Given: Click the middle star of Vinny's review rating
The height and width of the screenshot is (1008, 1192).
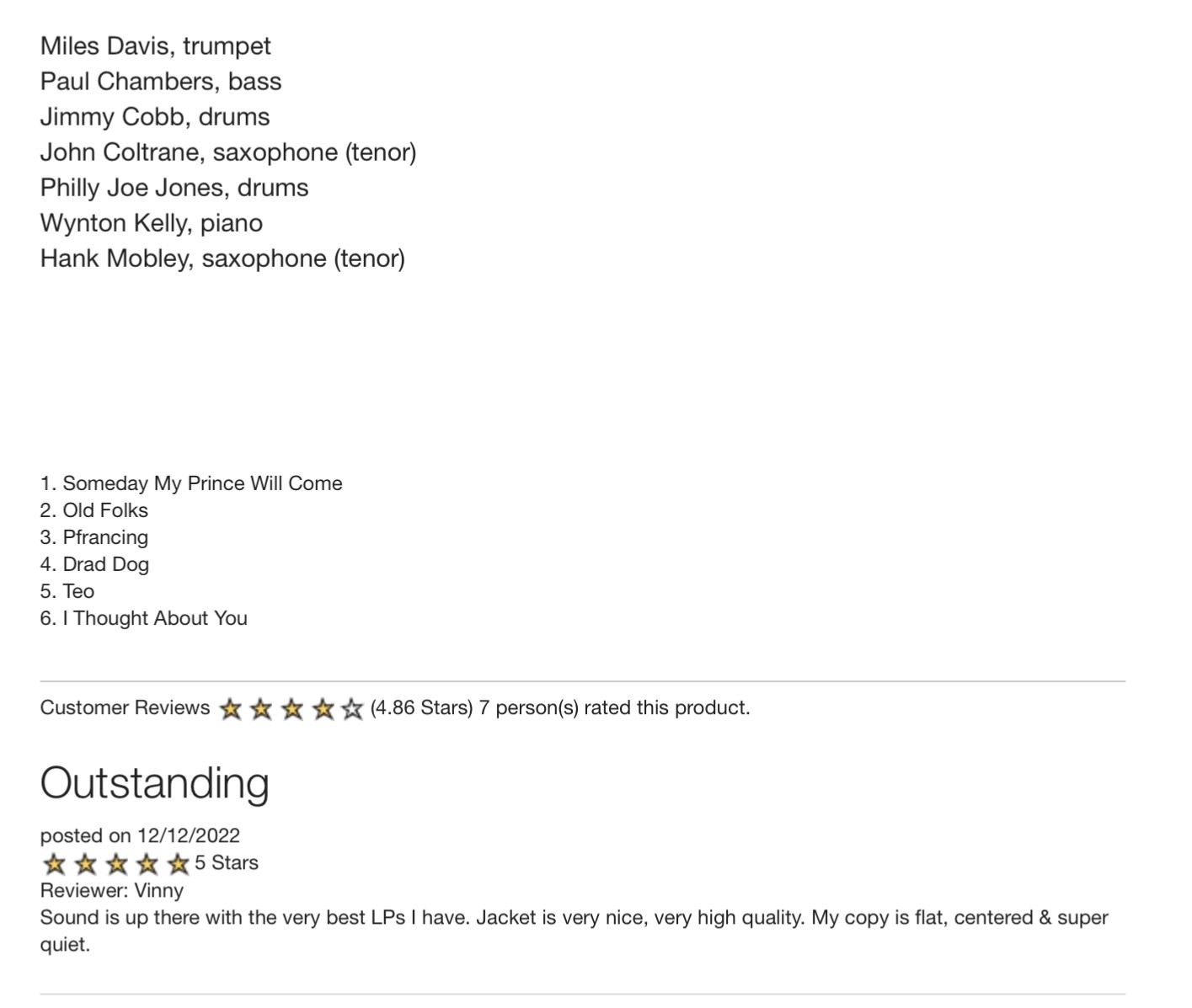Looking at the screenshot, I should point(116,864).
